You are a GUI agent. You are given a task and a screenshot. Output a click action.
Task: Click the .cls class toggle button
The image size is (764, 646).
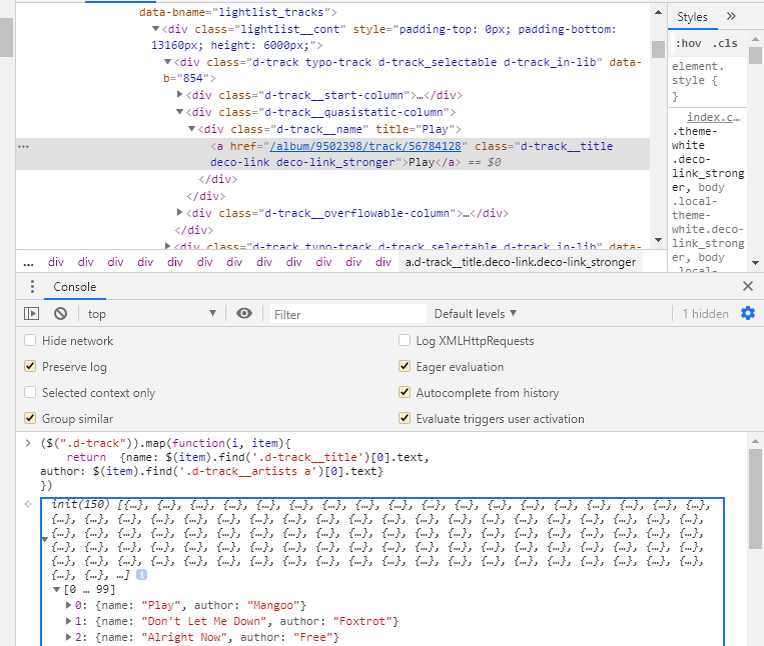click(x=725, y=43)
